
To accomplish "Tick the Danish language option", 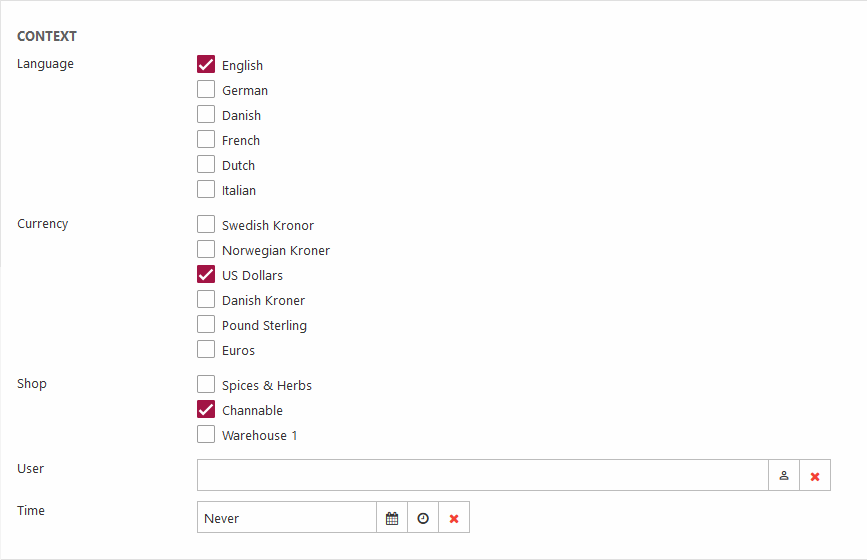I will click(x=206, y=115).
